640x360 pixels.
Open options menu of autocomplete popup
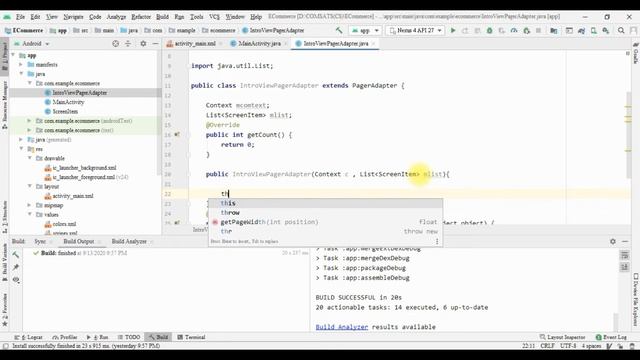[x=437, y=241]
